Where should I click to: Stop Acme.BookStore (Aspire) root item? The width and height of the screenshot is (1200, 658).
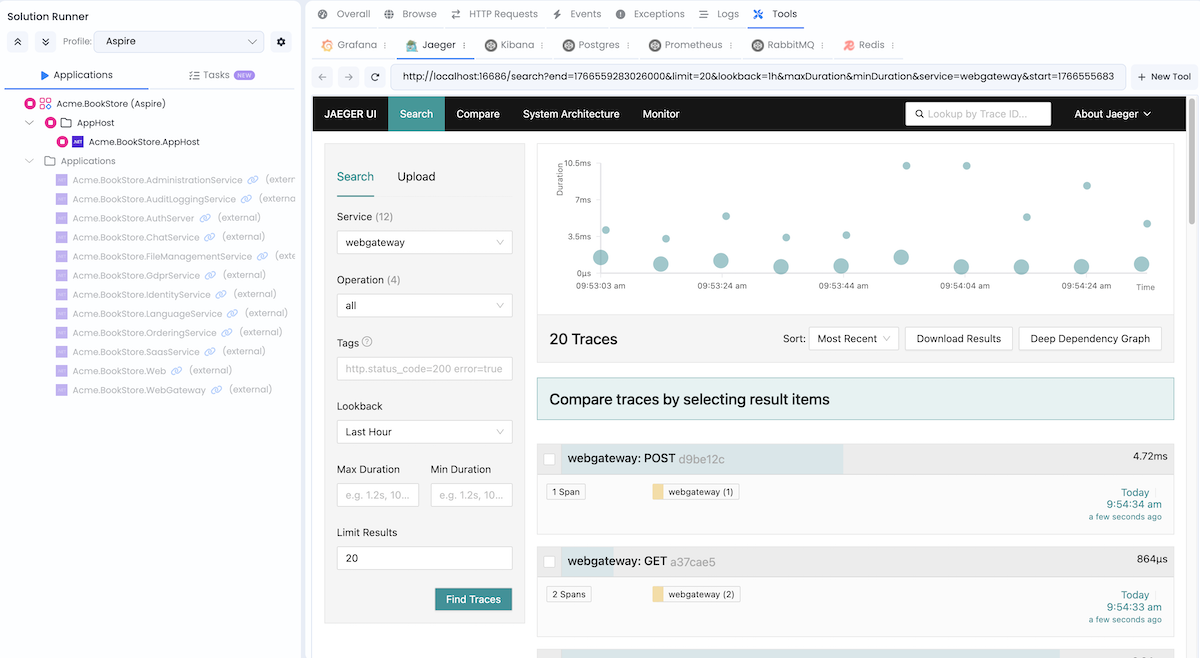pyautogui.click(x=30, y=104)
